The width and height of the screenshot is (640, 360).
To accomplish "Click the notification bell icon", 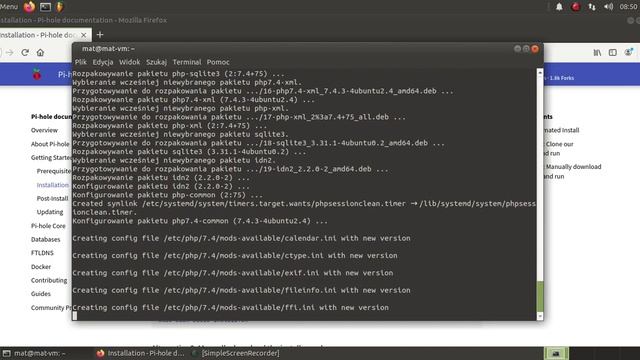I will tap(559, 7).
